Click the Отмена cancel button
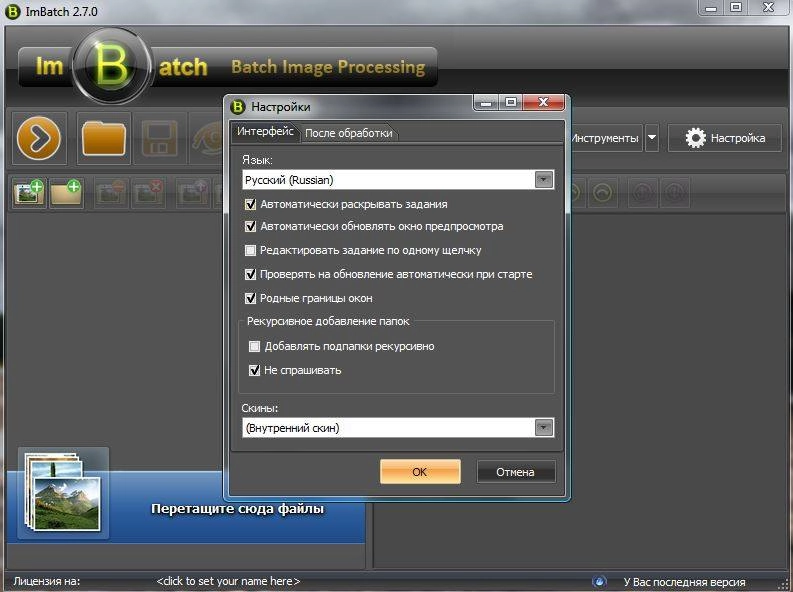 point(515,472)
